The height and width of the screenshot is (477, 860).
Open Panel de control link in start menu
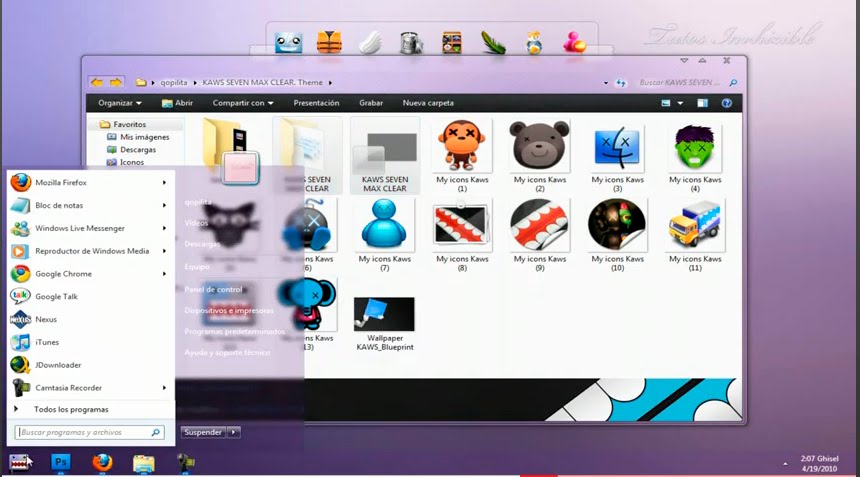click(213, 289)
